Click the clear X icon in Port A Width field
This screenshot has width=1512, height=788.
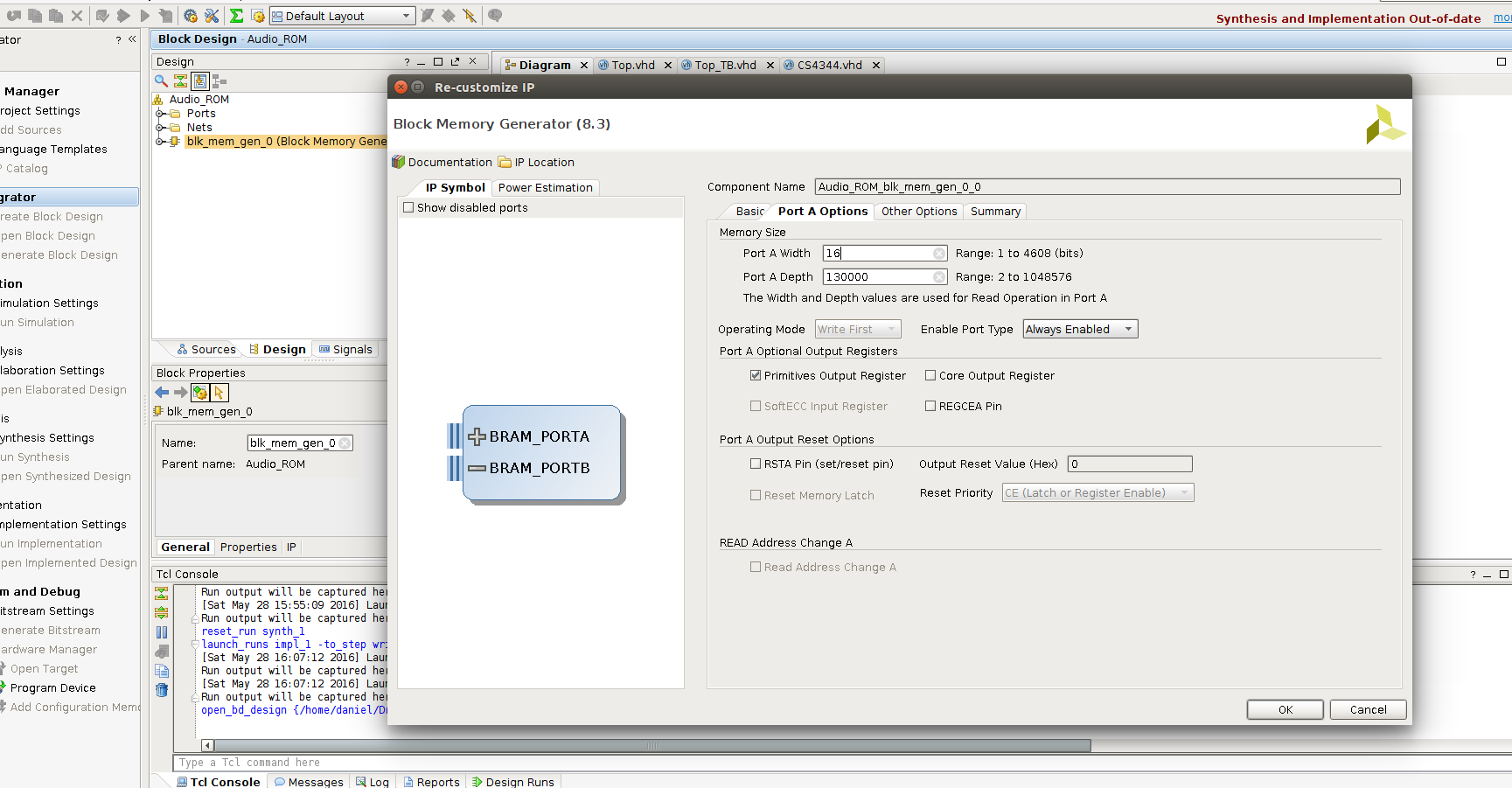pos(939,254)
